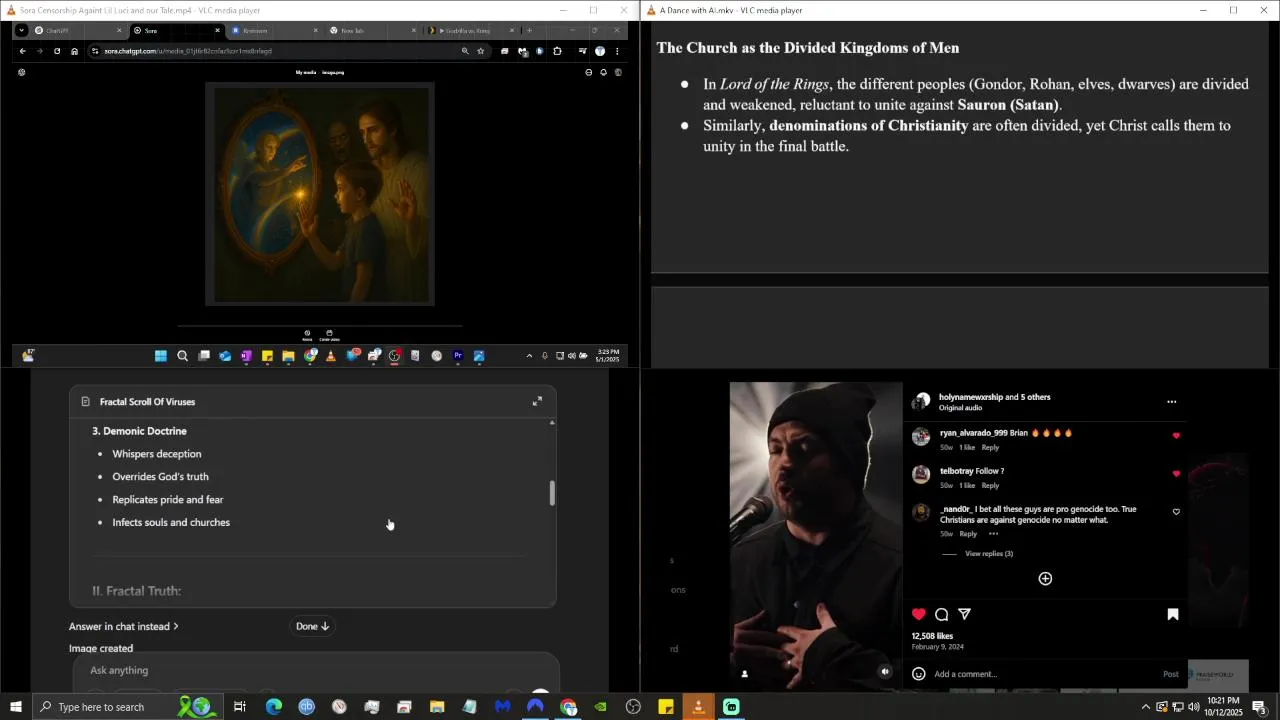Expand View replies (3)
The image size is (1280, 720).
point(989,553)
